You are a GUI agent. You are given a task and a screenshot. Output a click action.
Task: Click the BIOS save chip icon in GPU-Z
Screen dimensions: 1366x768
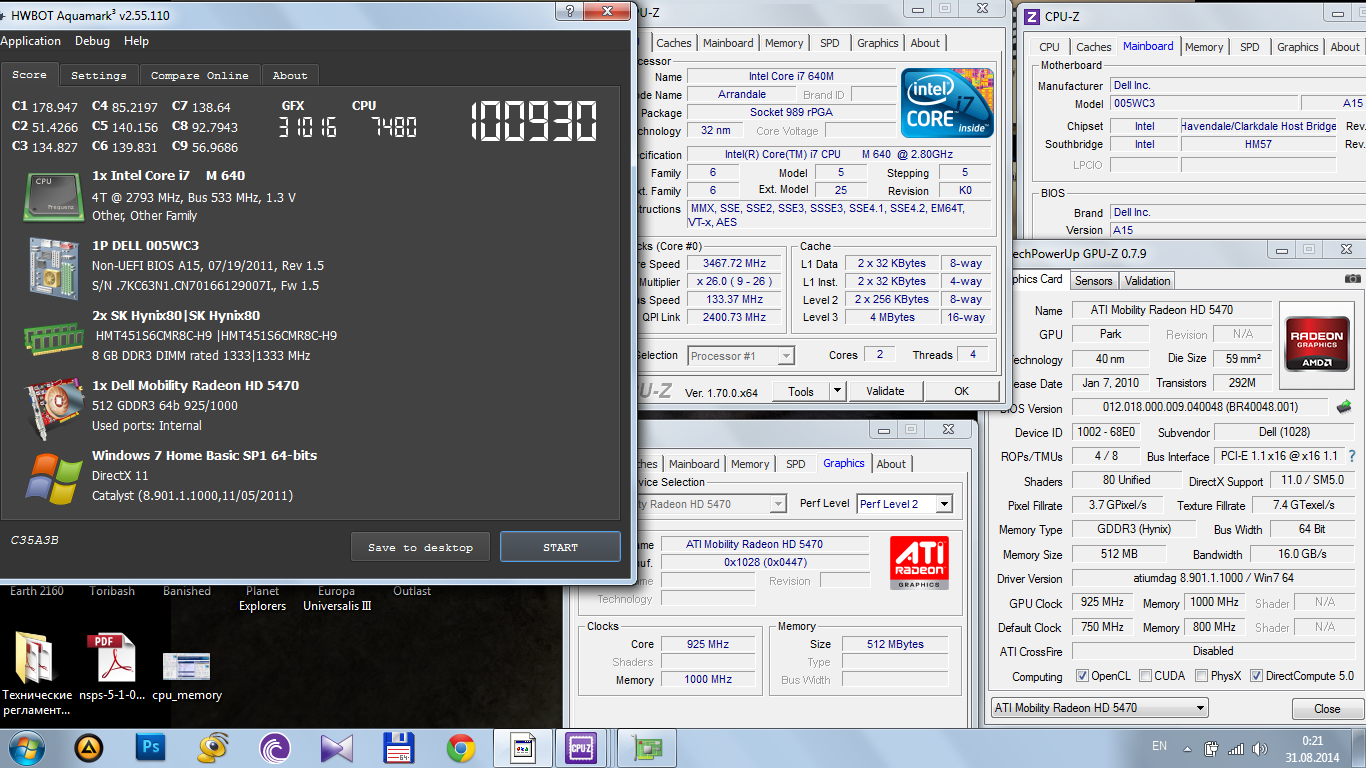pyautogui.click(x=1345, y=407)
